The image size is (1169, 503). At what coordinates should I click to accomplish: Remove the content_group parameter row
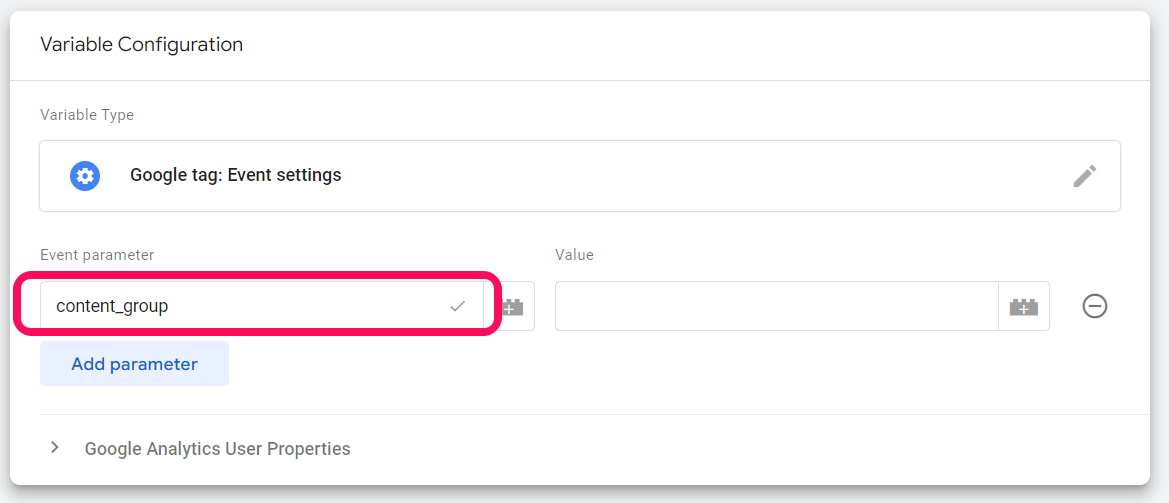1095,307
